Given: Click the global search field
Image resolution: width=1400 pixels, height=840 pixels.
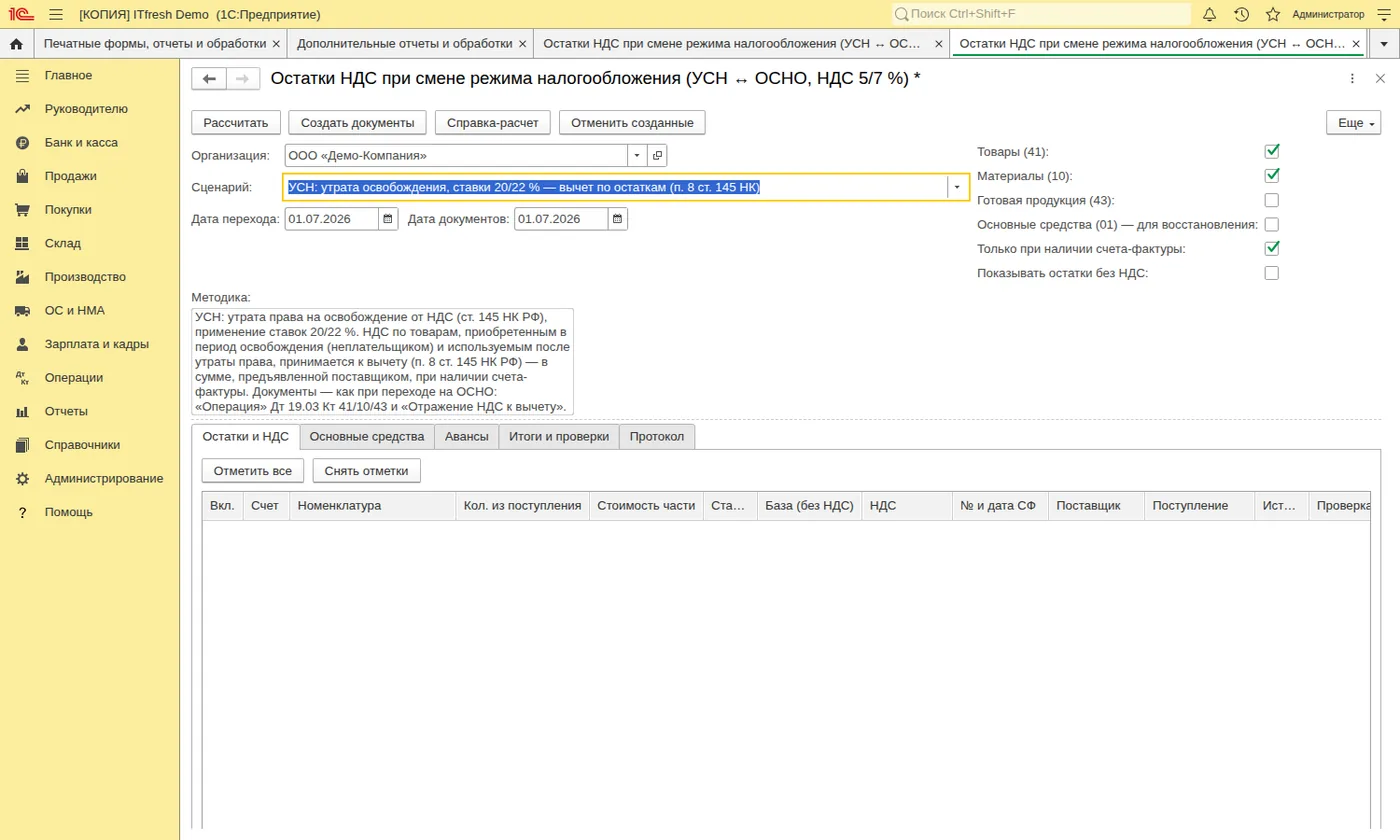Looking at the screenshot, I should pos(1041,14).
